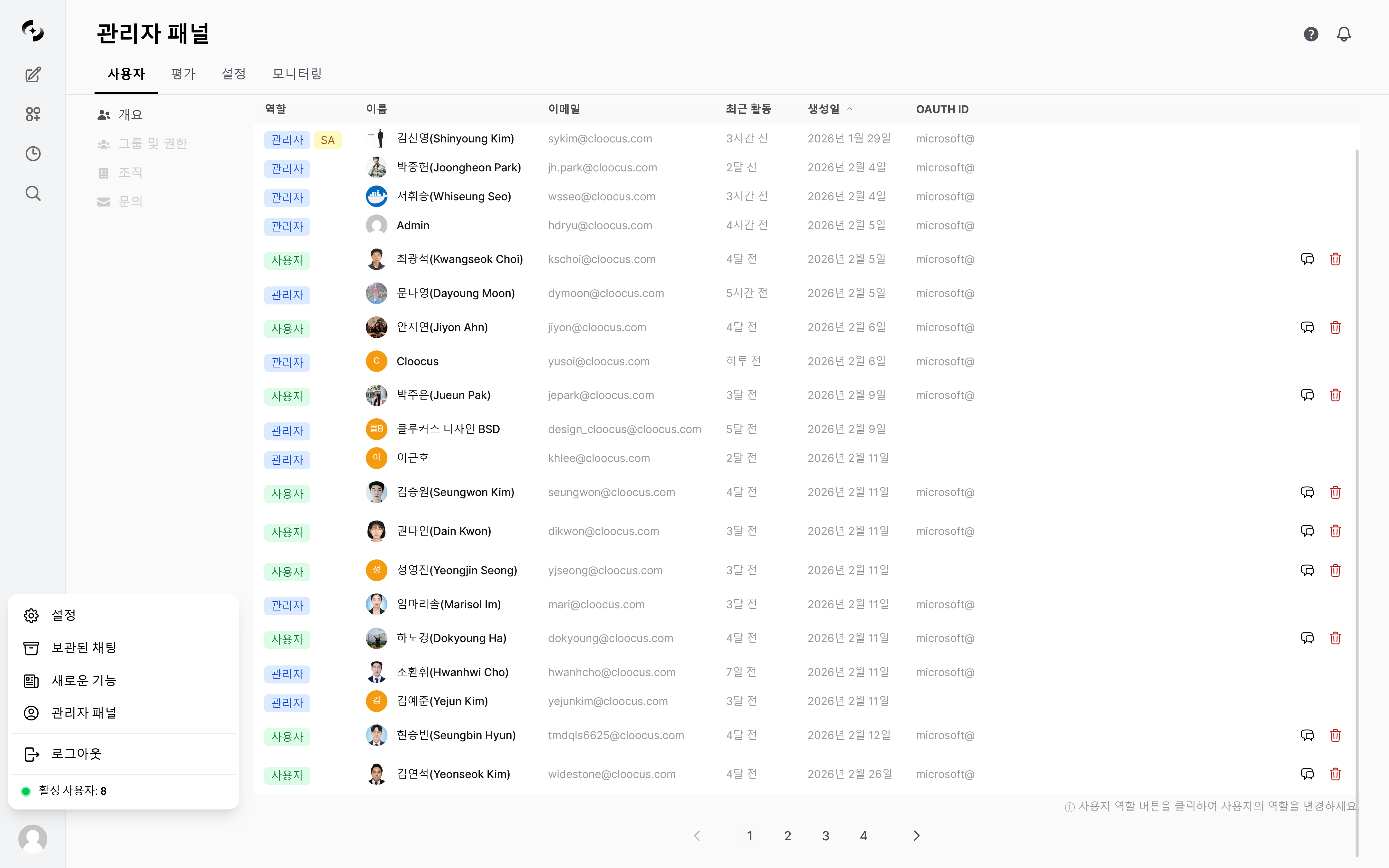View chats of 하도경(Dokyoung Ha)

1308,638
